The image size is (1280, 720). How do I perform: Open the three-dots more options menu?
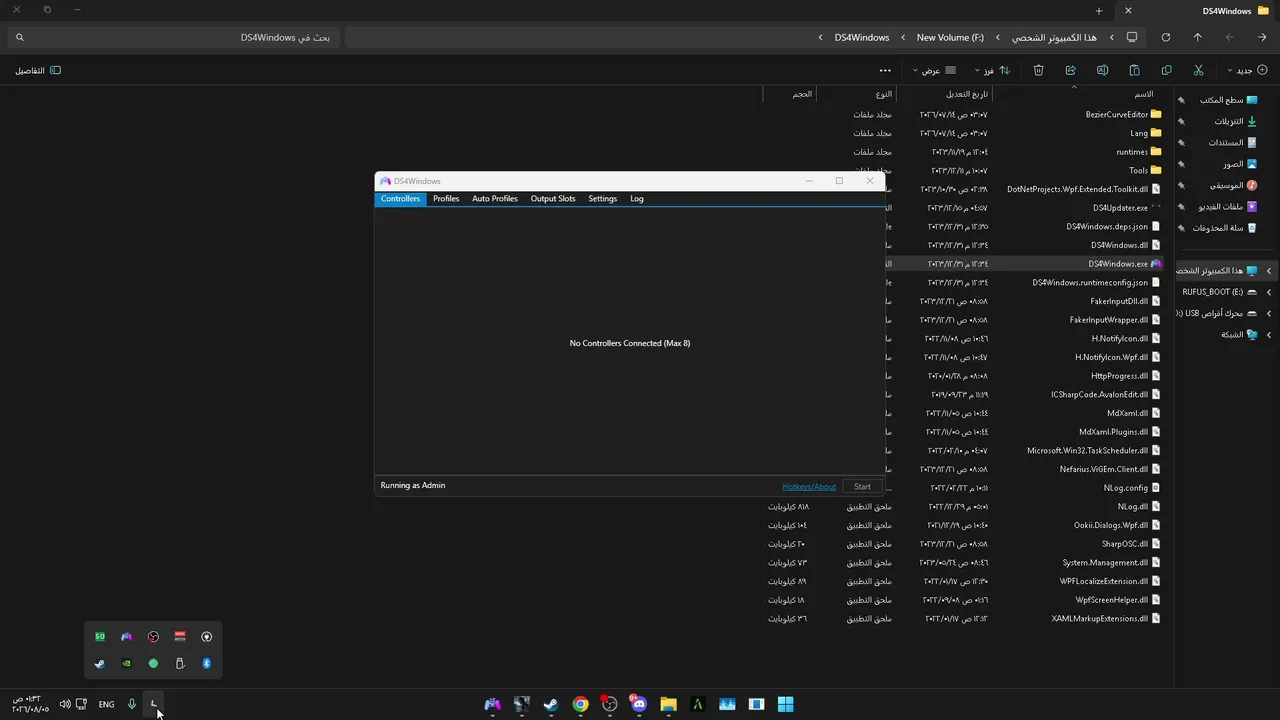885,70
